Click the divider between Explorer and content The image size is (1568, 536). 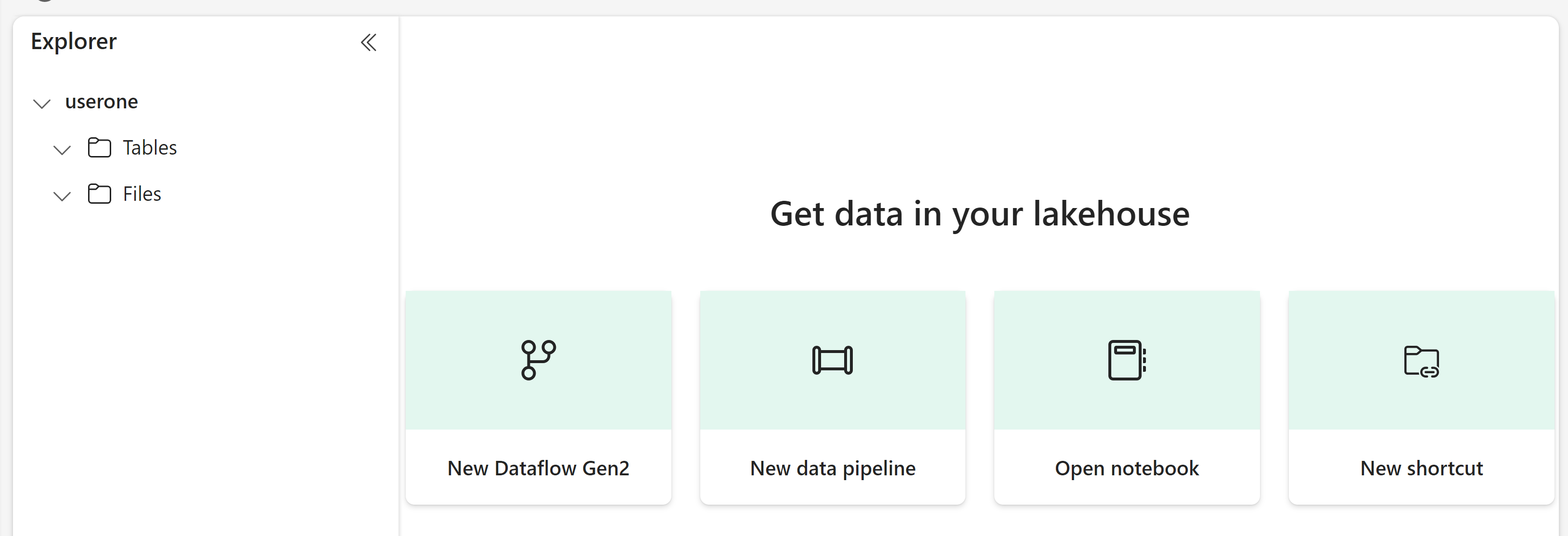pos(398,274)
